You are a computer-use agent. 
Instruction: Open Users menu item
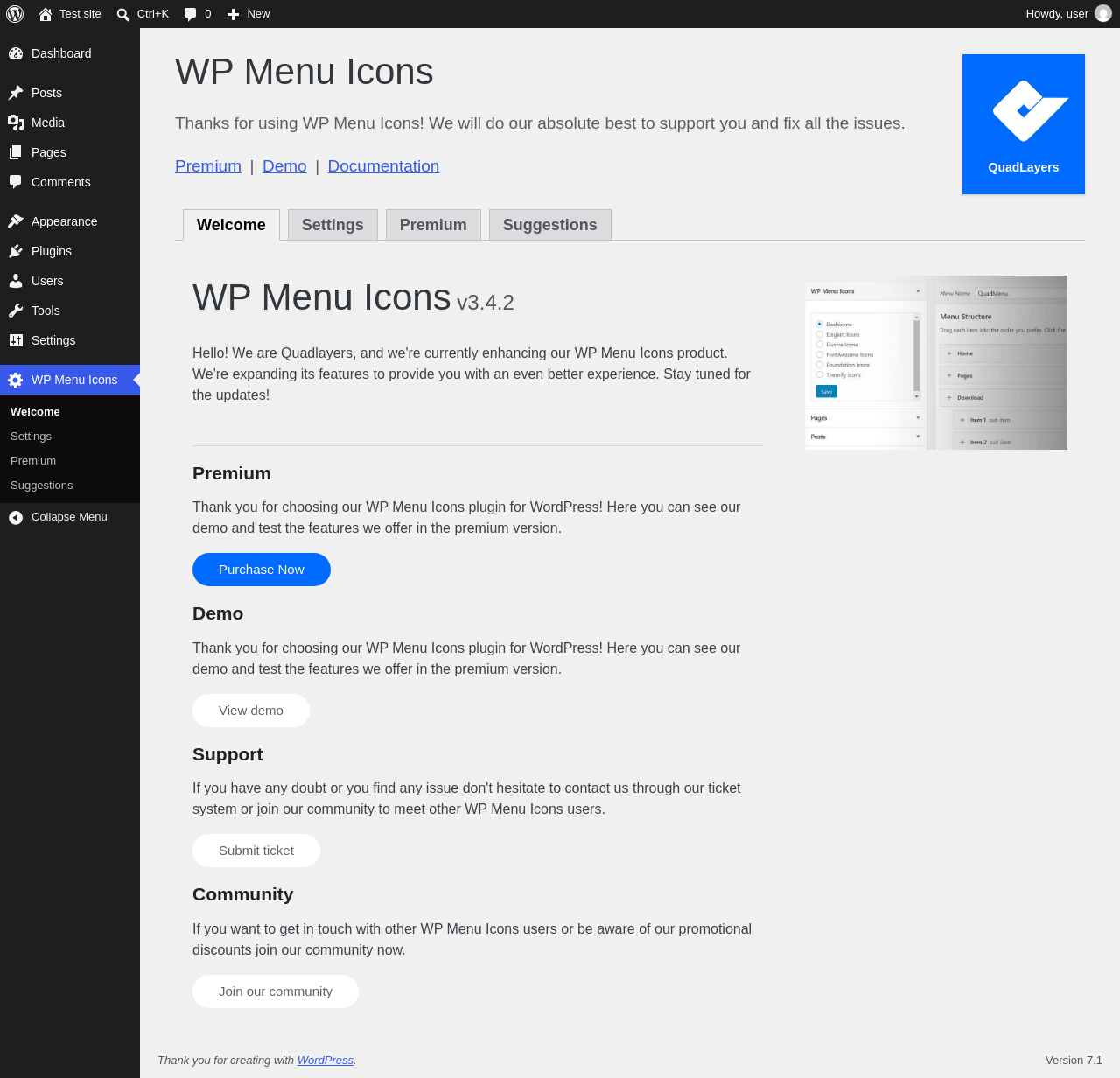pos(70,281)
